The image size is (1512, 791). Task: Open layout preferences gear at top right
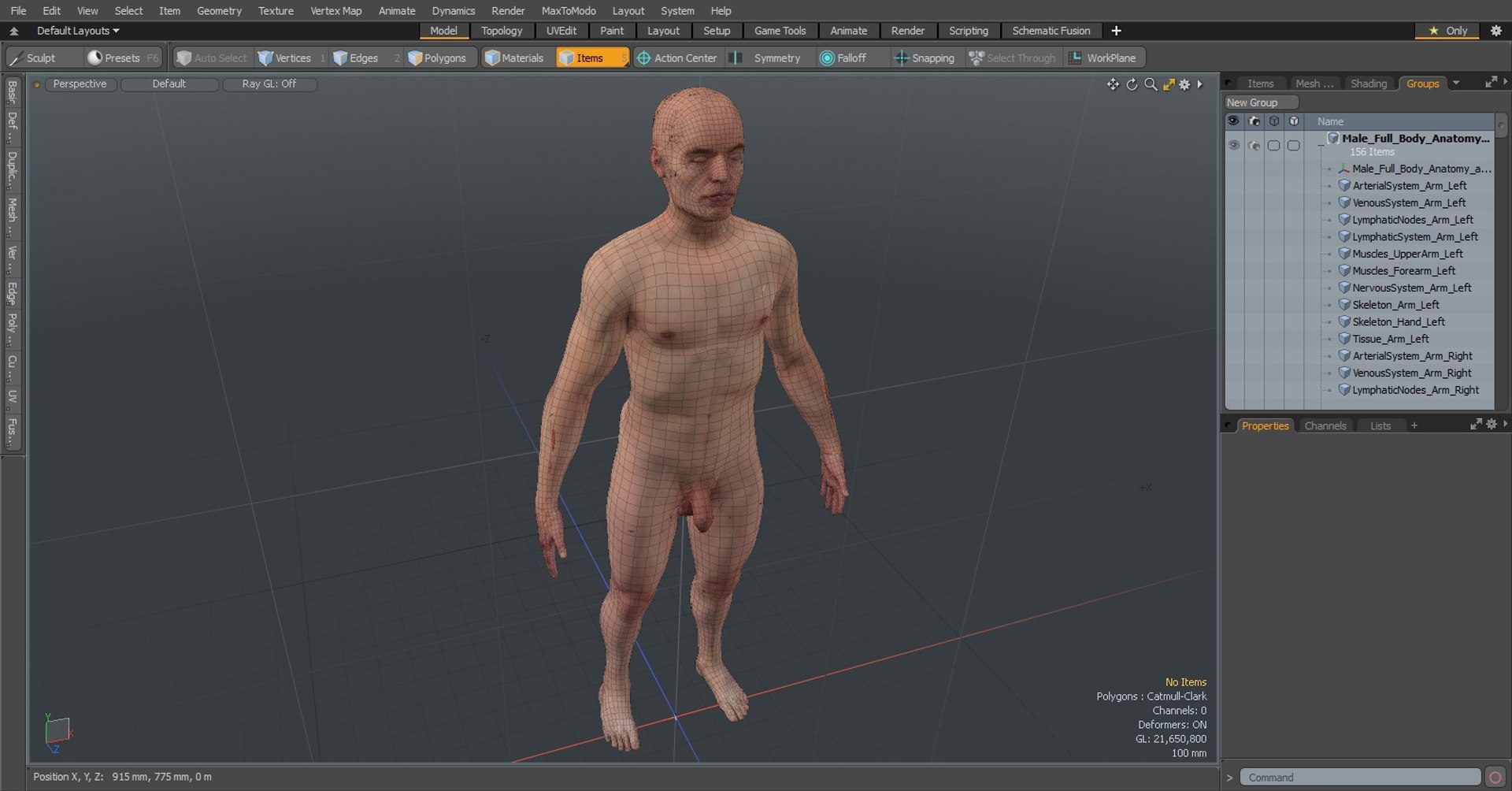[1496, 31]
